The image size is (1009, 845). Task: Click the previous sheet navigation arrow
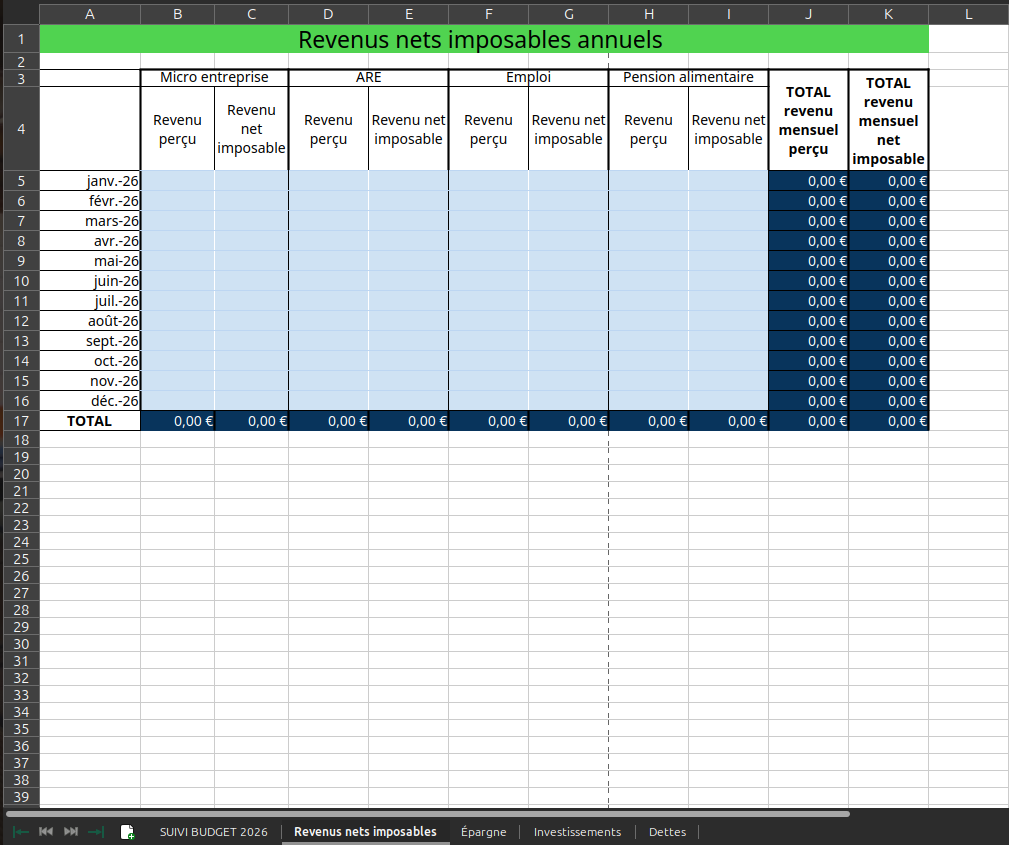[x=46, y=831]
